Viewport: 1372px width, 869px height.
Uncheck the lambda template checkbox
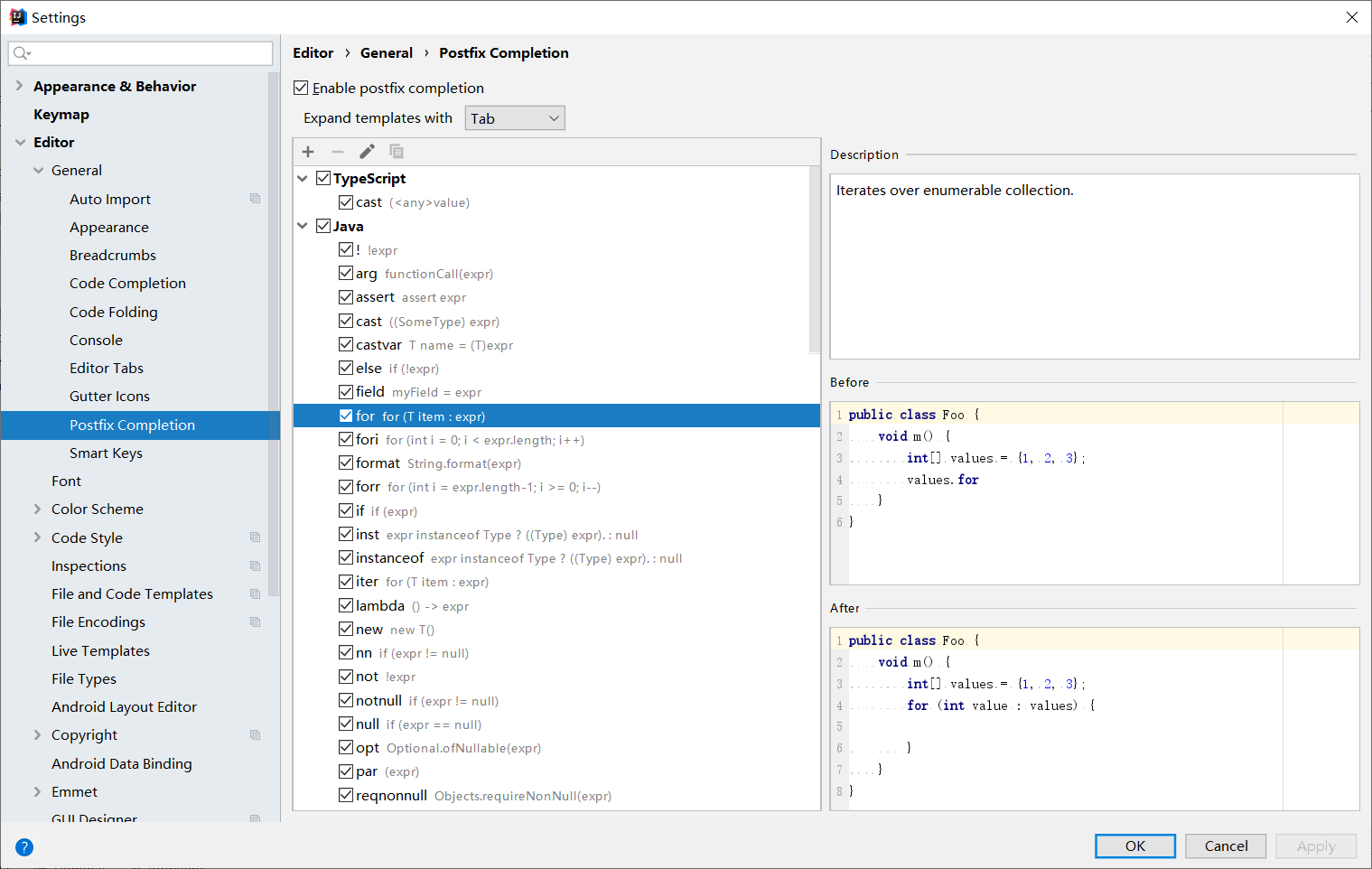tap(346, 605)
